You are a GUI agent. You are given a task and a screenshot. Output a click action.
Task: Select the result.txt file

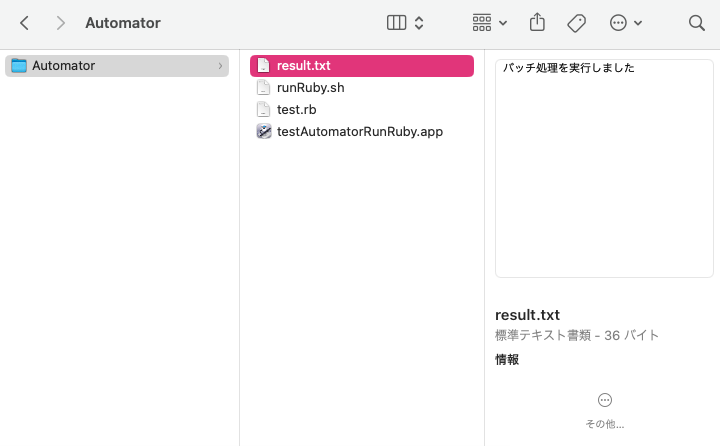coord(303,66)
